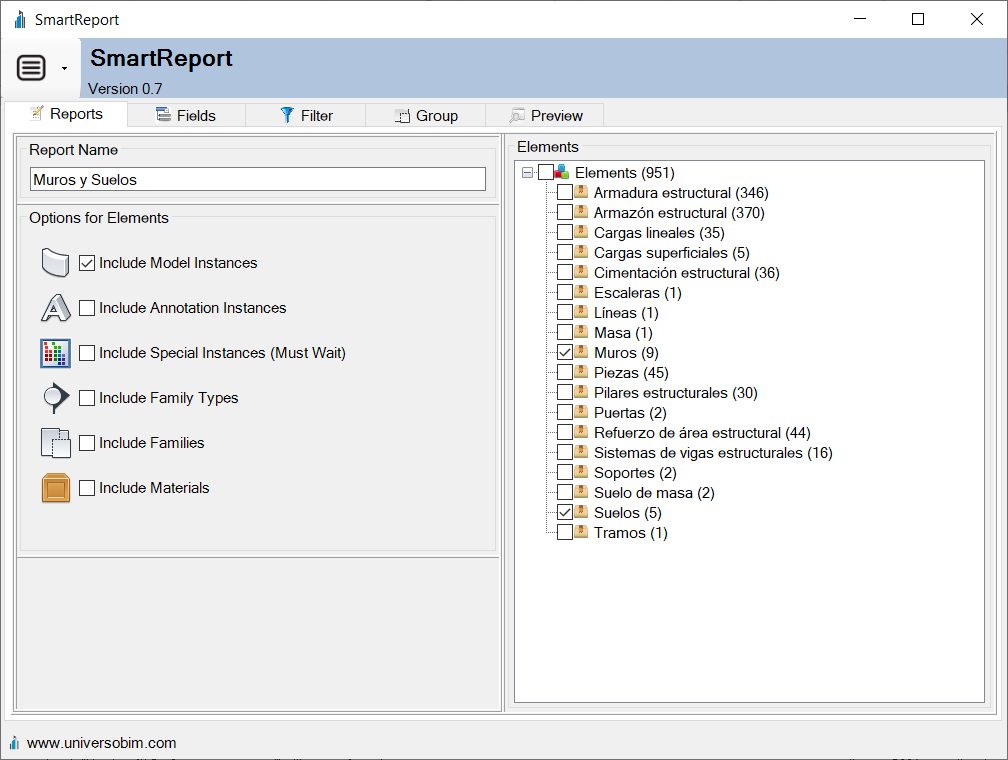Click the Report Name input field
Viewport: 1008px width, 760px height.
pyautogui.click(x=258, y=179)
